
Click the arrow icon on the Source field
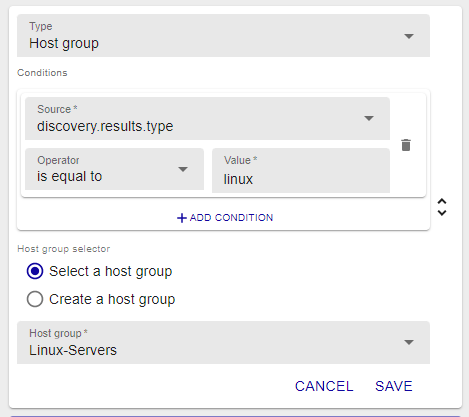click(369, 118)
